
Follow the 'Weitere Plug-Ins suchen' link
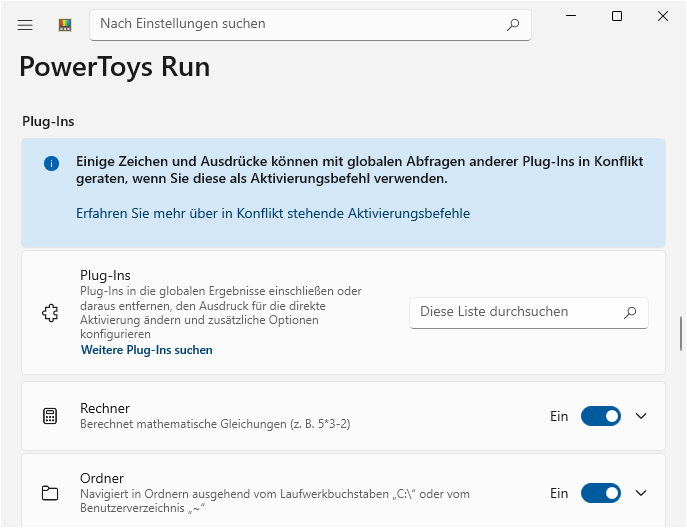(147, 350)
